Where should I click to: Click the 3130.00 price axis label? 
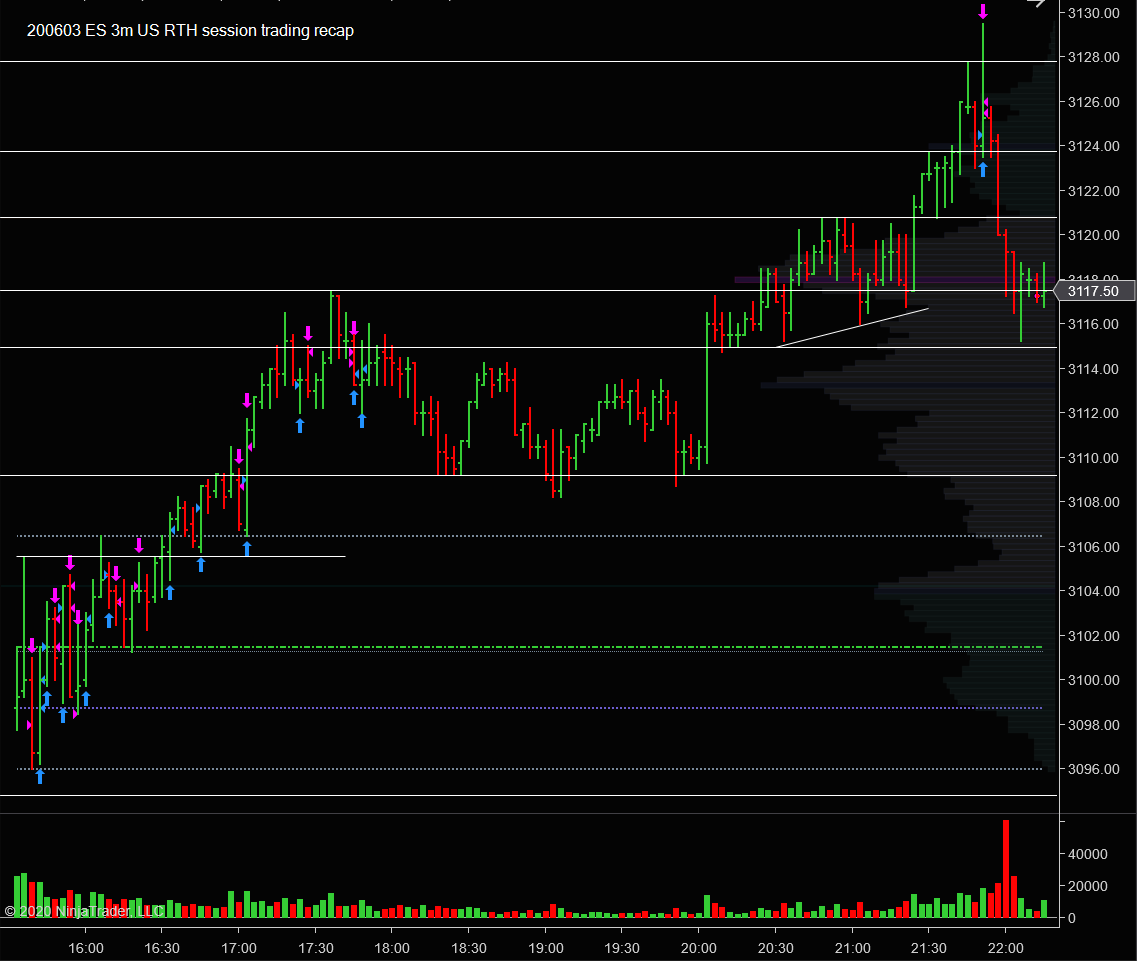[x=1093, y=13]
